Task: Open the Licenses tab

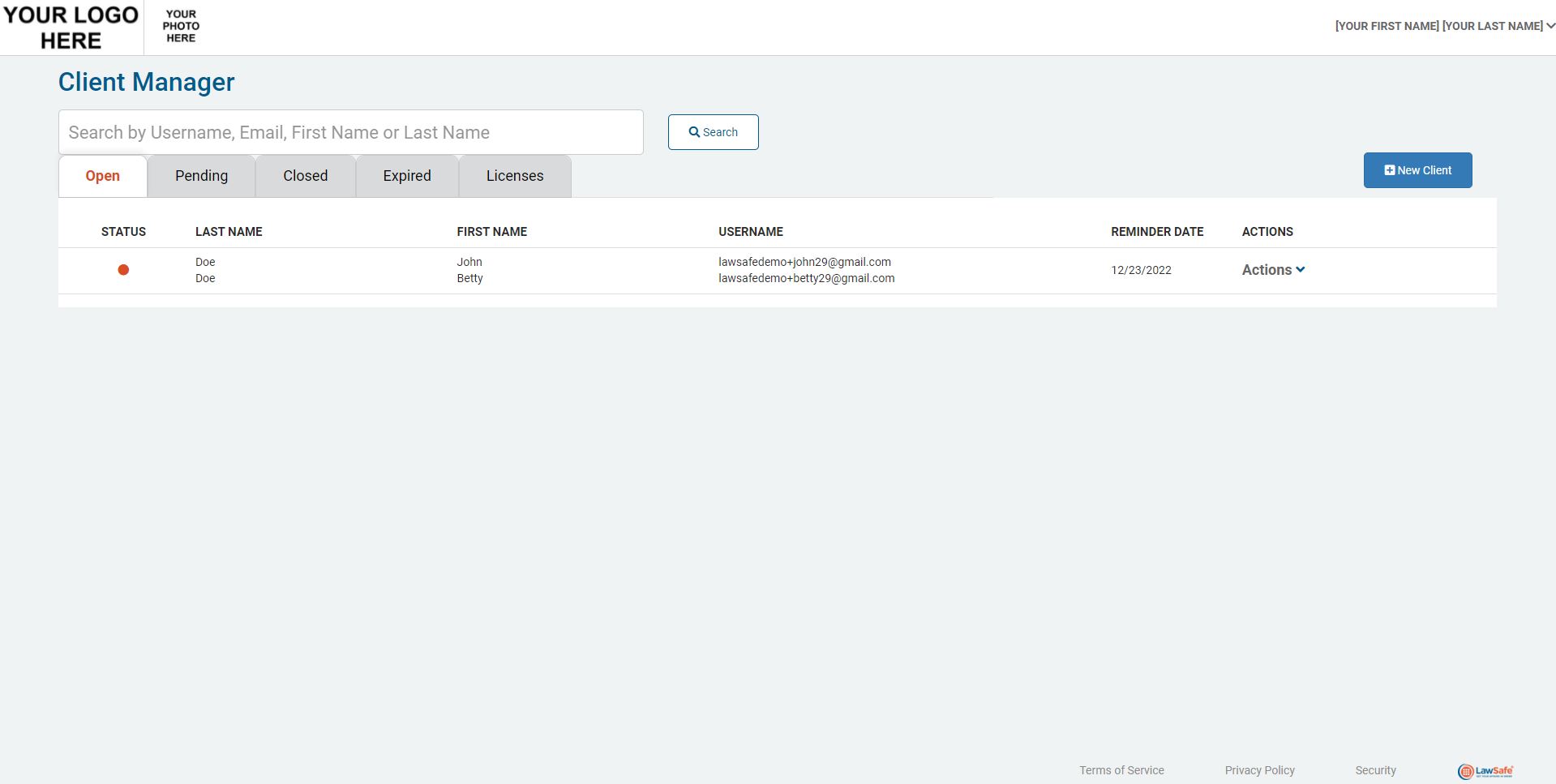Action: pos(514,175)
